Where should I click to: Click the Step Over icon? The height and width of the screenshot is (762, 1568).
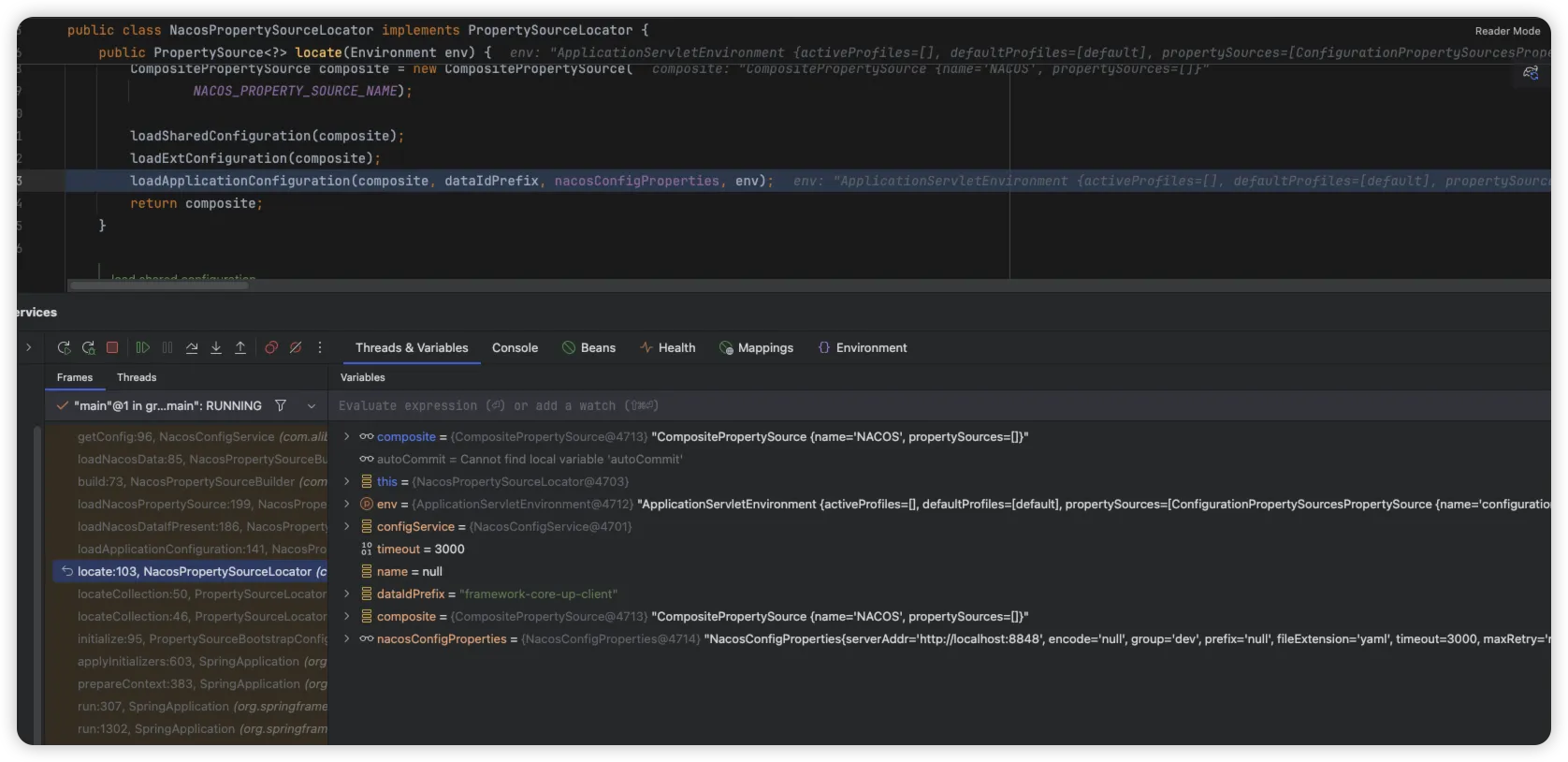[x=192, y=348]
